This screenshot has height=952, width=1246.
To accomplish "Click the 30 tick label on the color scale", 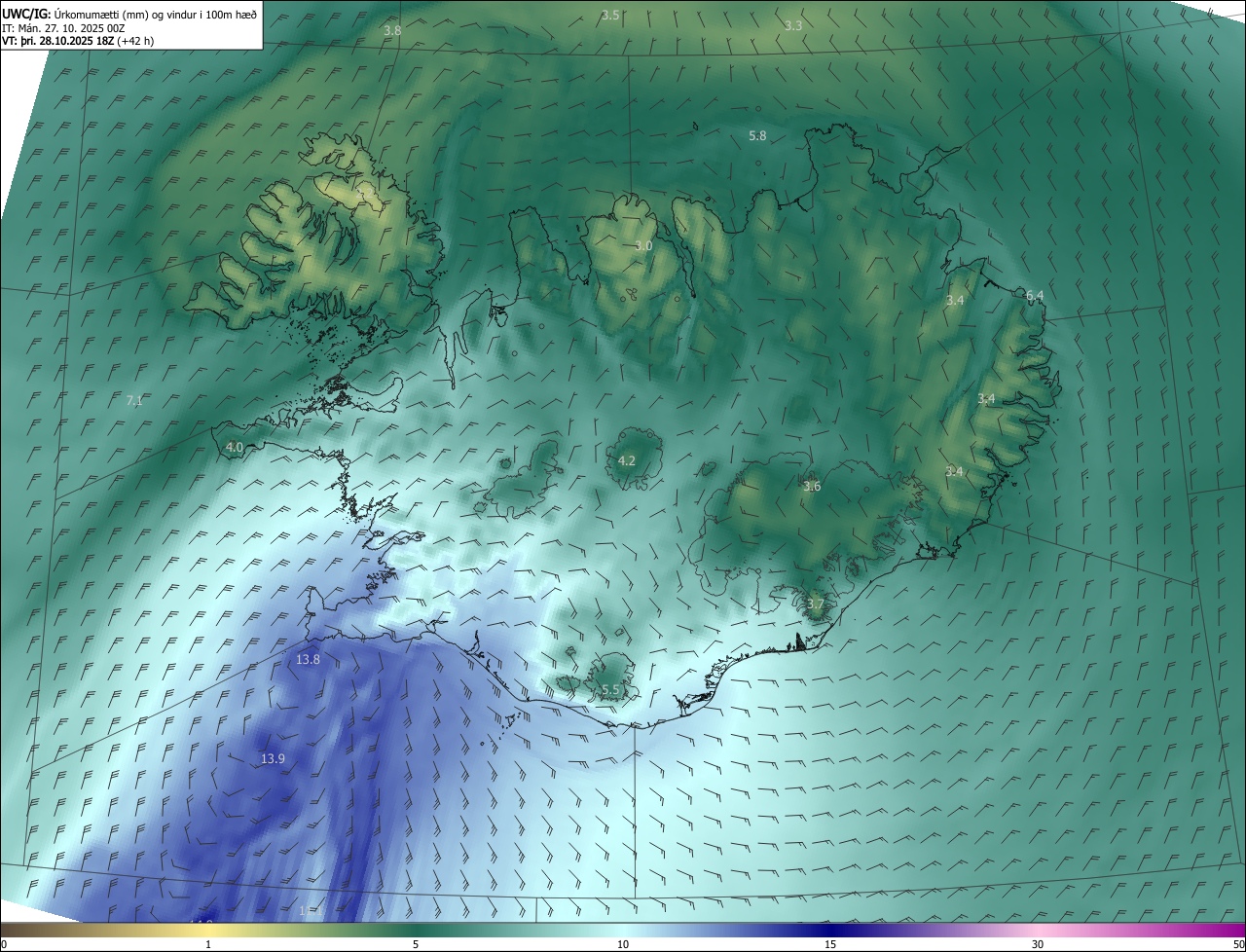I will pos(1038,945).
